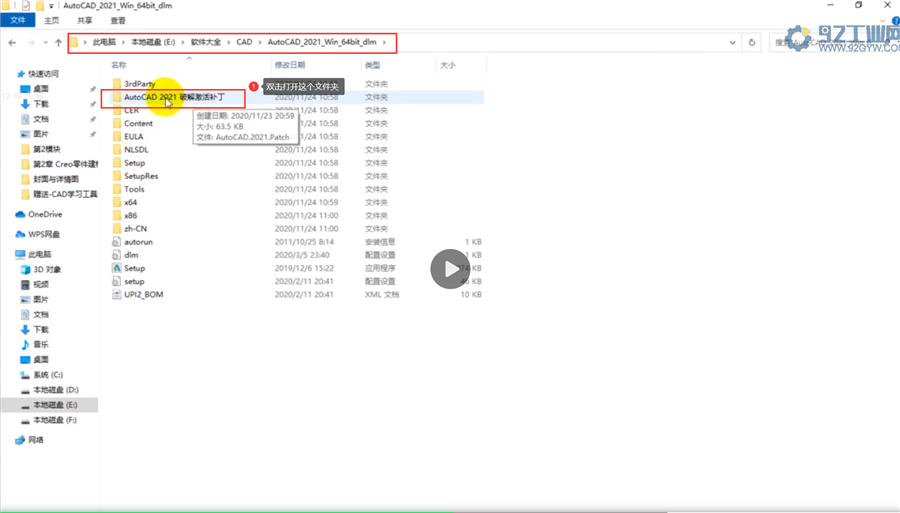Viewport: 900px width, 513px height.
Task: Open the 文件 ribbon tab
Action: pyautogui.click(x=18, y=20)
